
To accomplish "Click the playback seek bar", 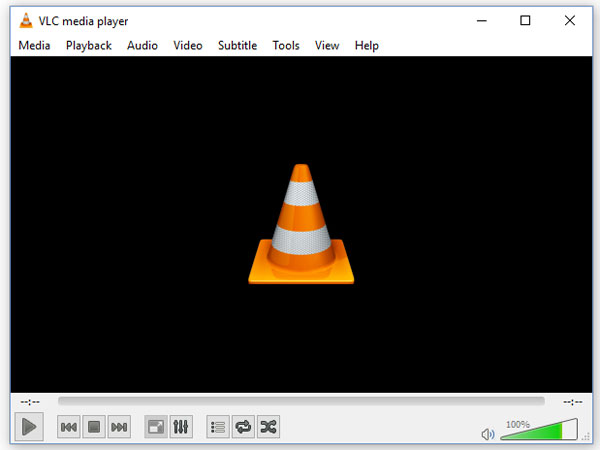I will tap(300, 401).
